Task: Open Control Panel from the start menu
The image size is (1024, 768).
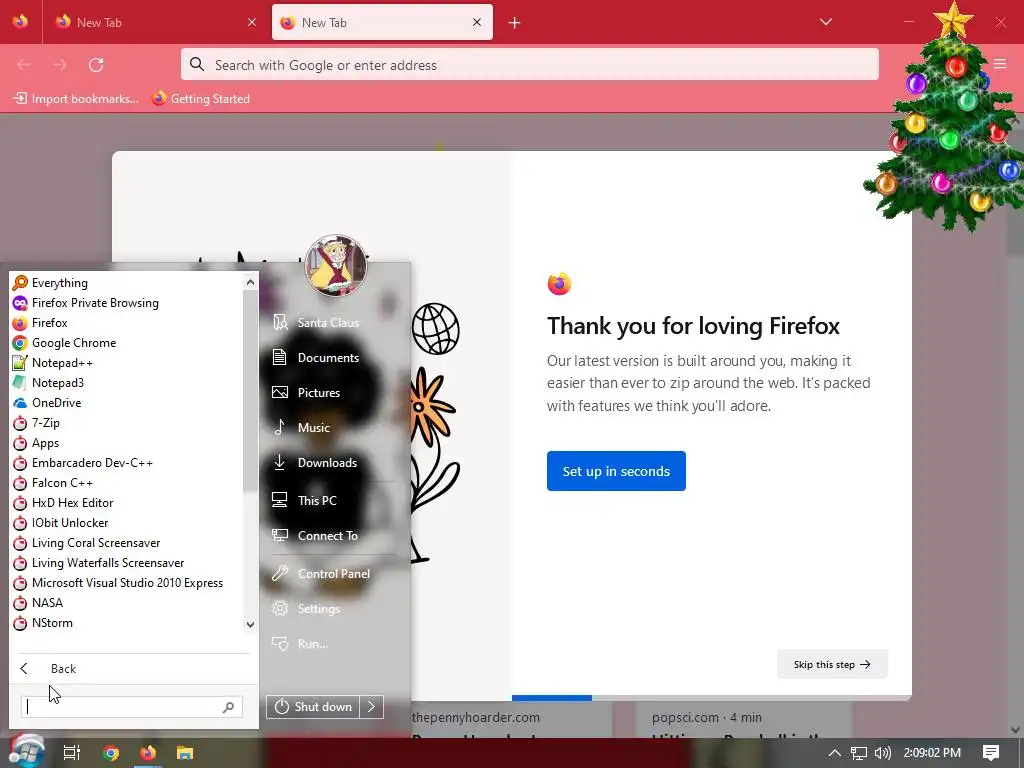Action: pyautogui.click(x=333, y=574)
